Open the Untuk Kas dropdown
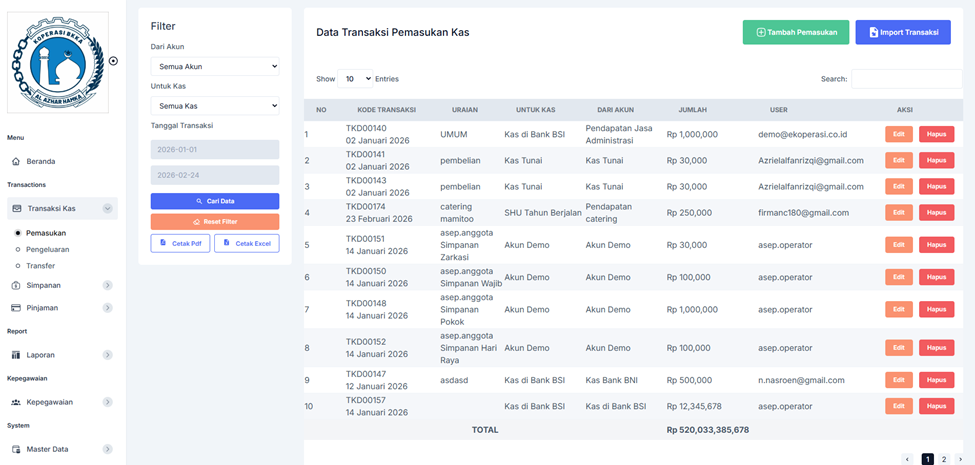 (215, 105)
